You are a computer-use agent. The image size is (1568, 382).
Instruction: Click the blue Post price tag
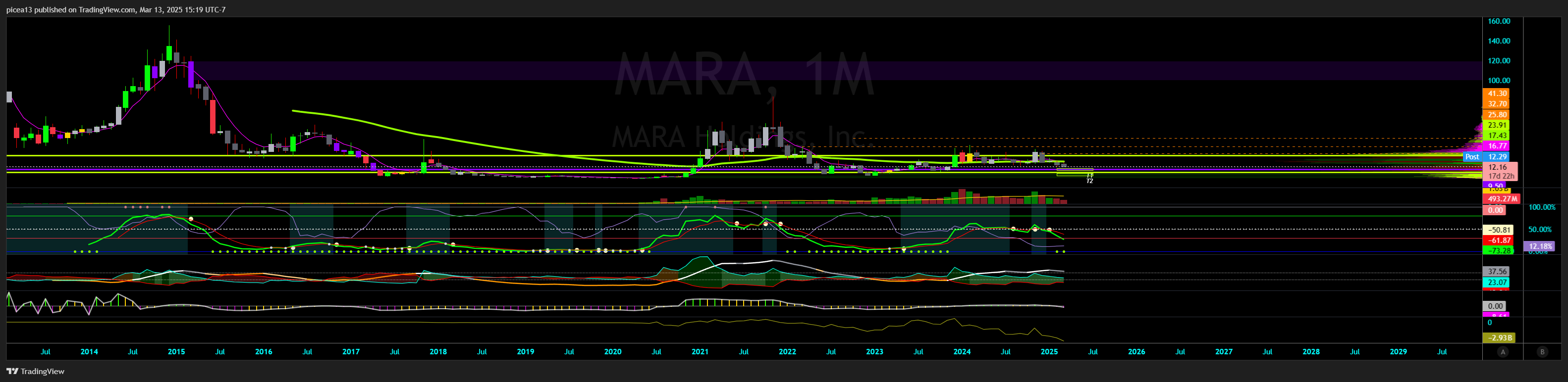click(x=1472, y=157)
